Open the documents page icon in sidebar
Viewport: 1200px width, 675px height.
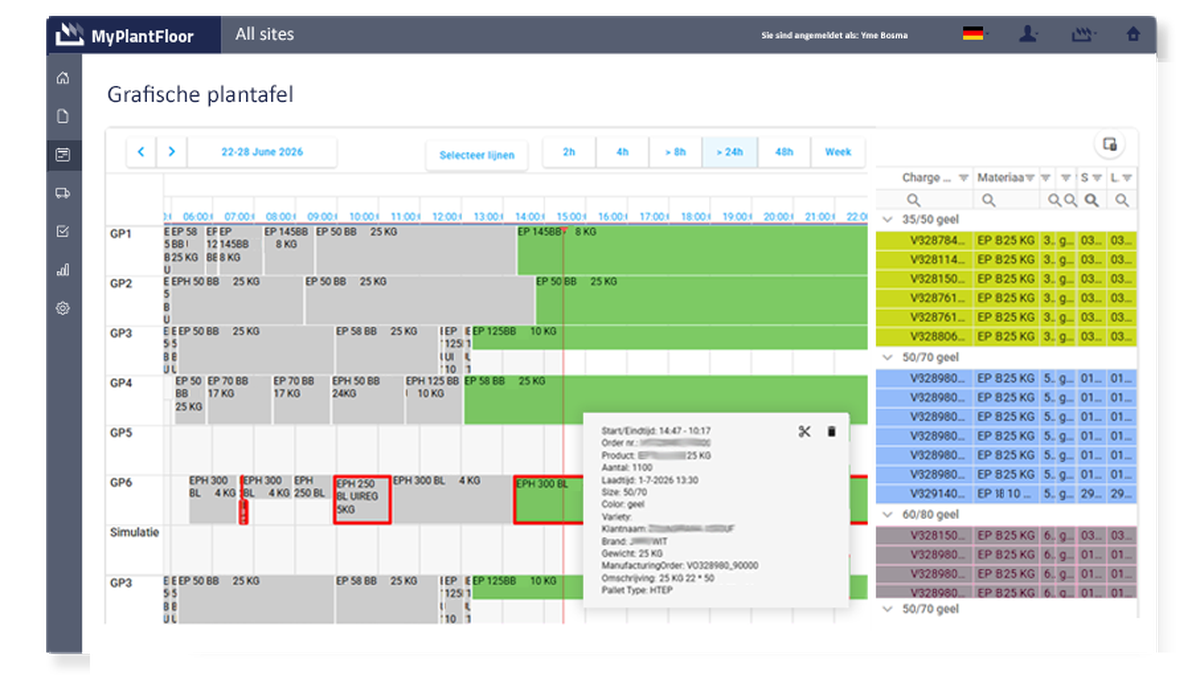click(x=63, y=116)
